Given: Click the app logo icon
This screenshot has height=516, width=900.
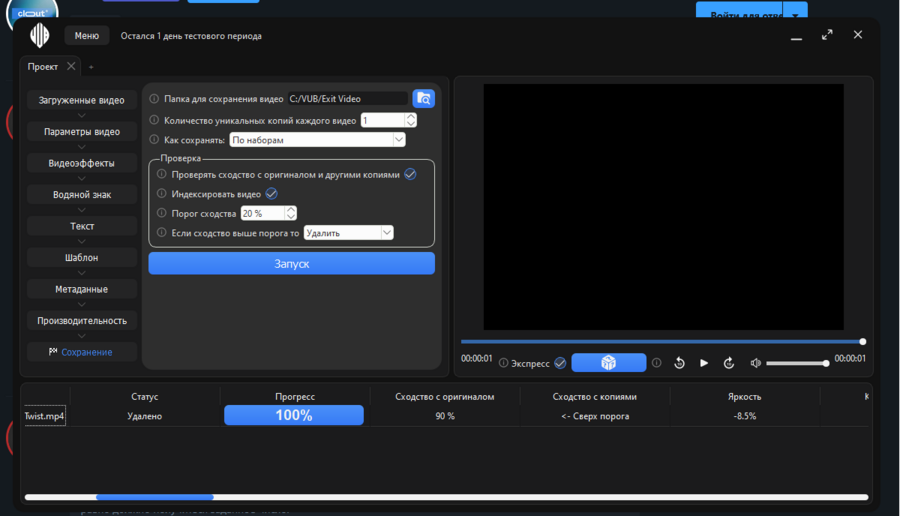Looking at the screenshot, I should point(40,36).
